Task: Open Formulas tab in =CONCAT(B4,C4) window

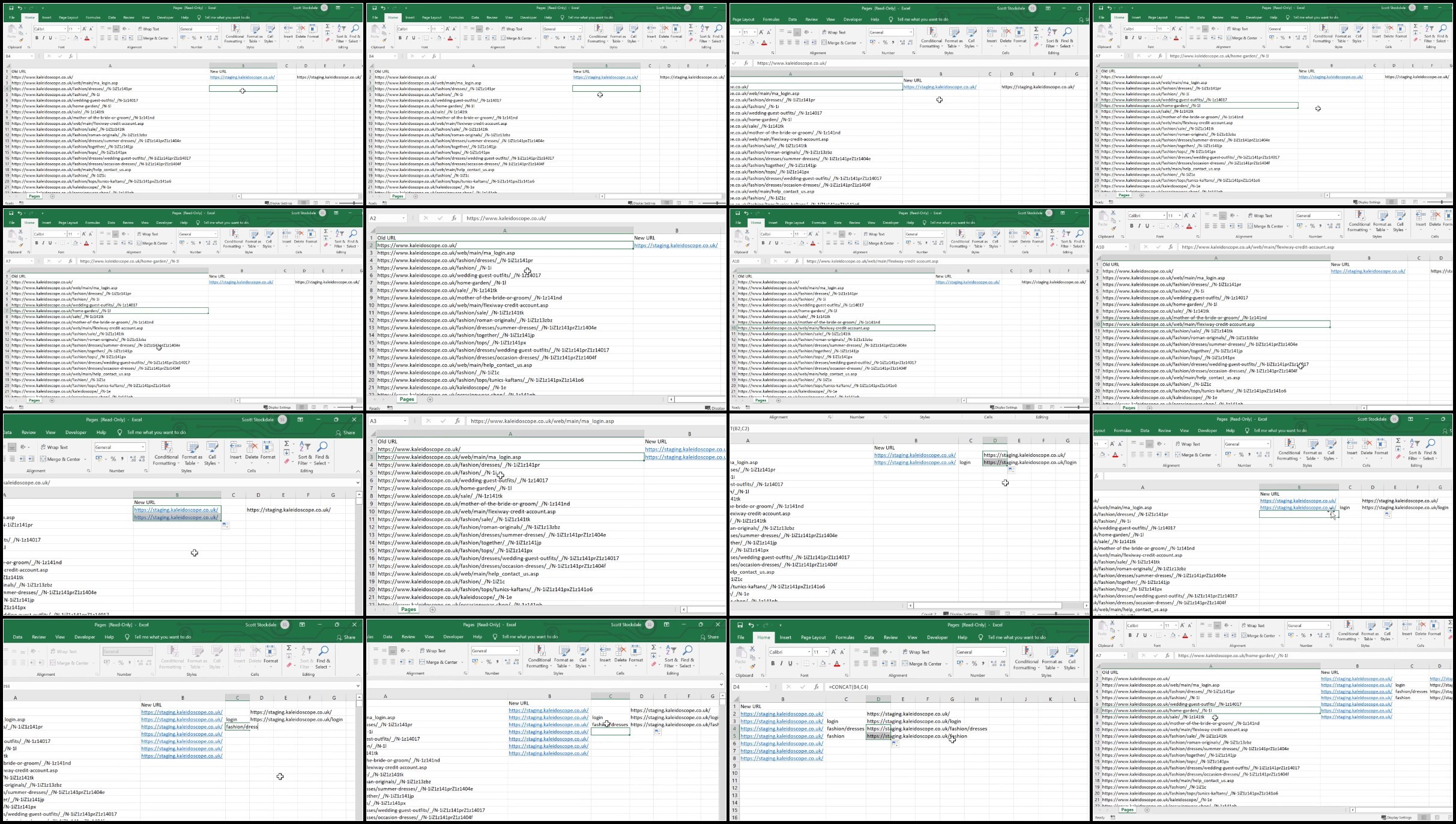Action: point(845,637)
